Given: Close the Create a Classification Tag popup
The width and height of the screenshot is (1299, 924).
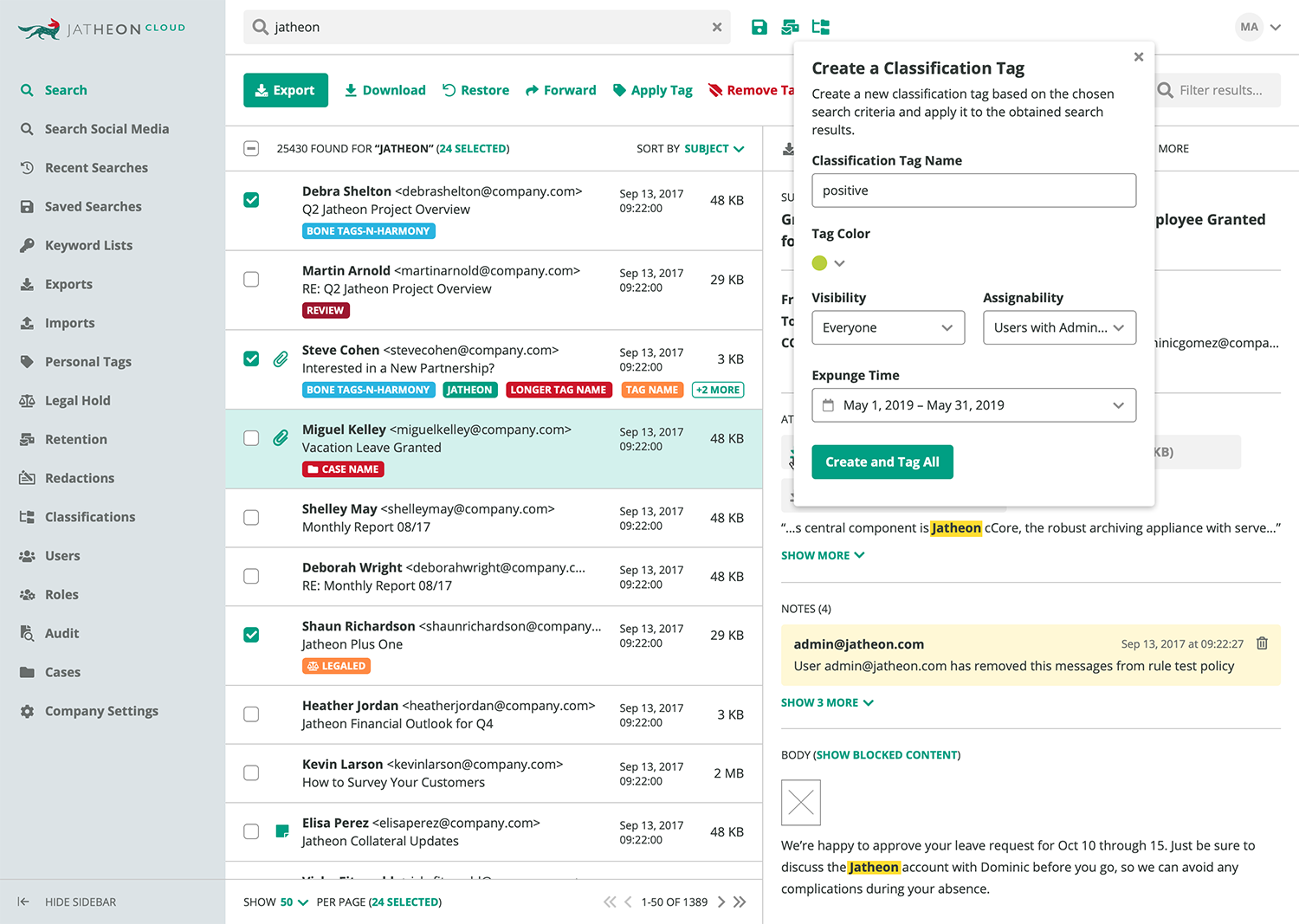Looking at the screenshot, I should pos(1139,57).
